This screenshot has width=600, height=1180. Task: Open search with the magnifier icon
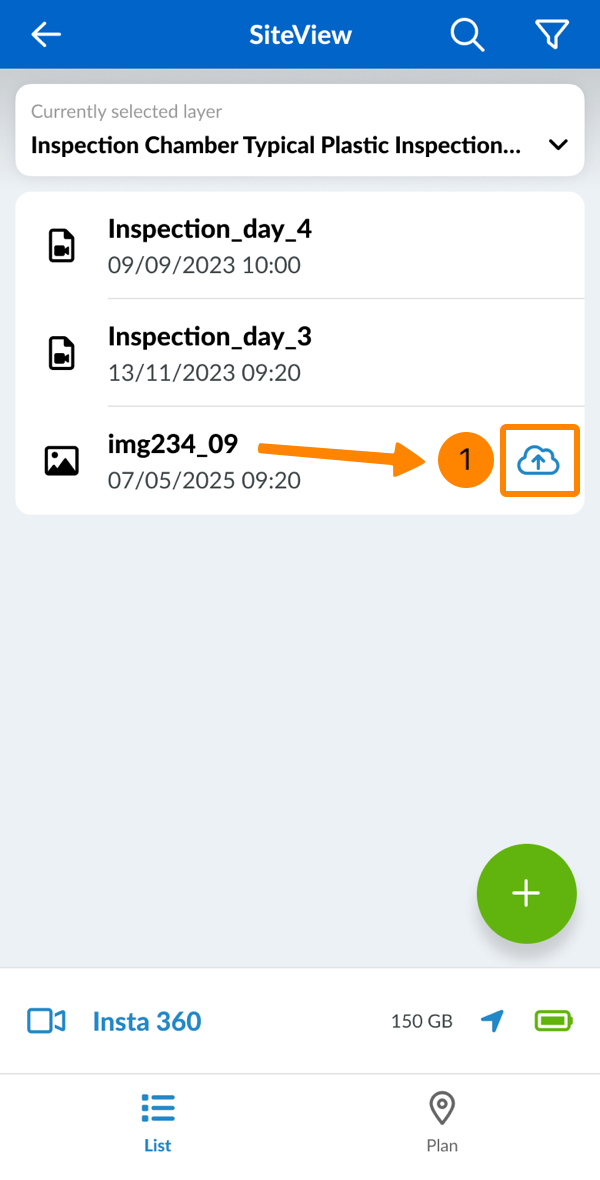click(466, 35)
